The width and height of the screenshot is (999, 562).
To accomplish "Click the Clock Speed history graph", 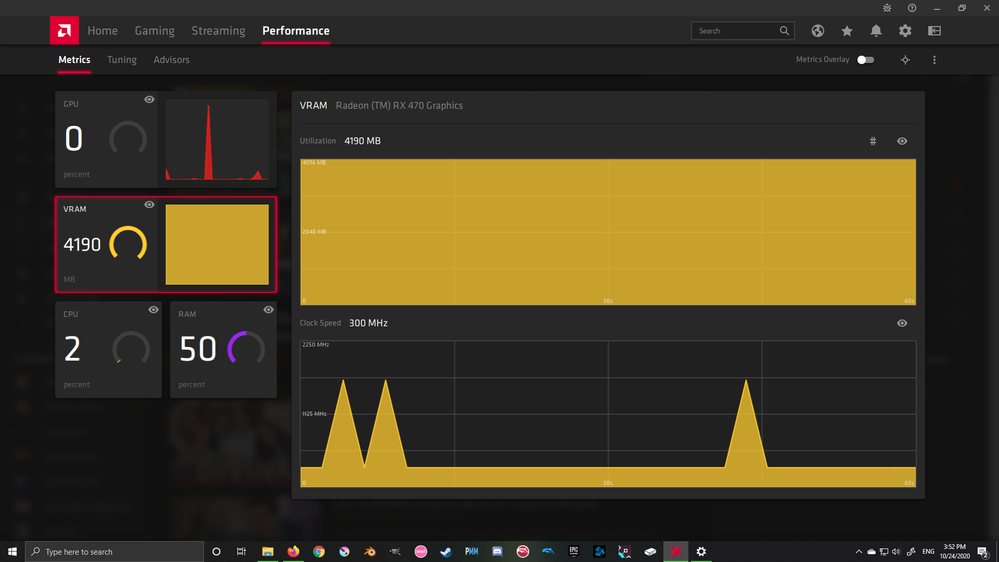I will tap(608, 414).
